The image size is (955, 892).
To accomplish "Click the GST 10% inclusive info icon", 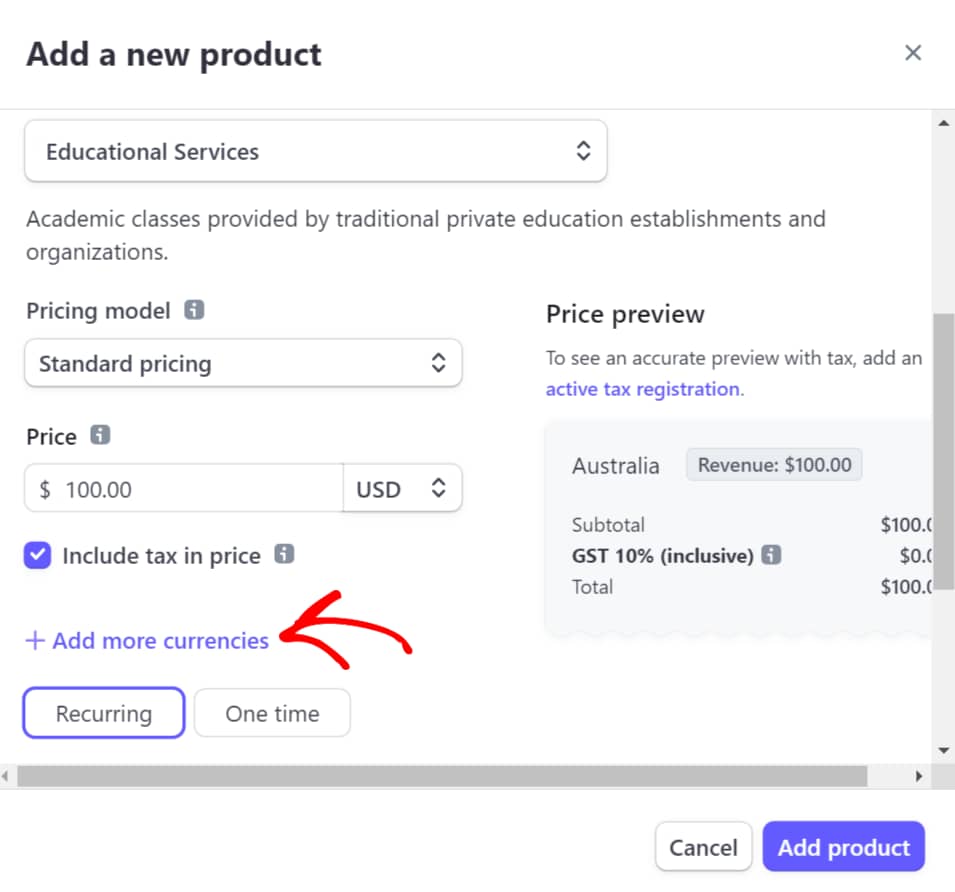I will click(772, 555).
